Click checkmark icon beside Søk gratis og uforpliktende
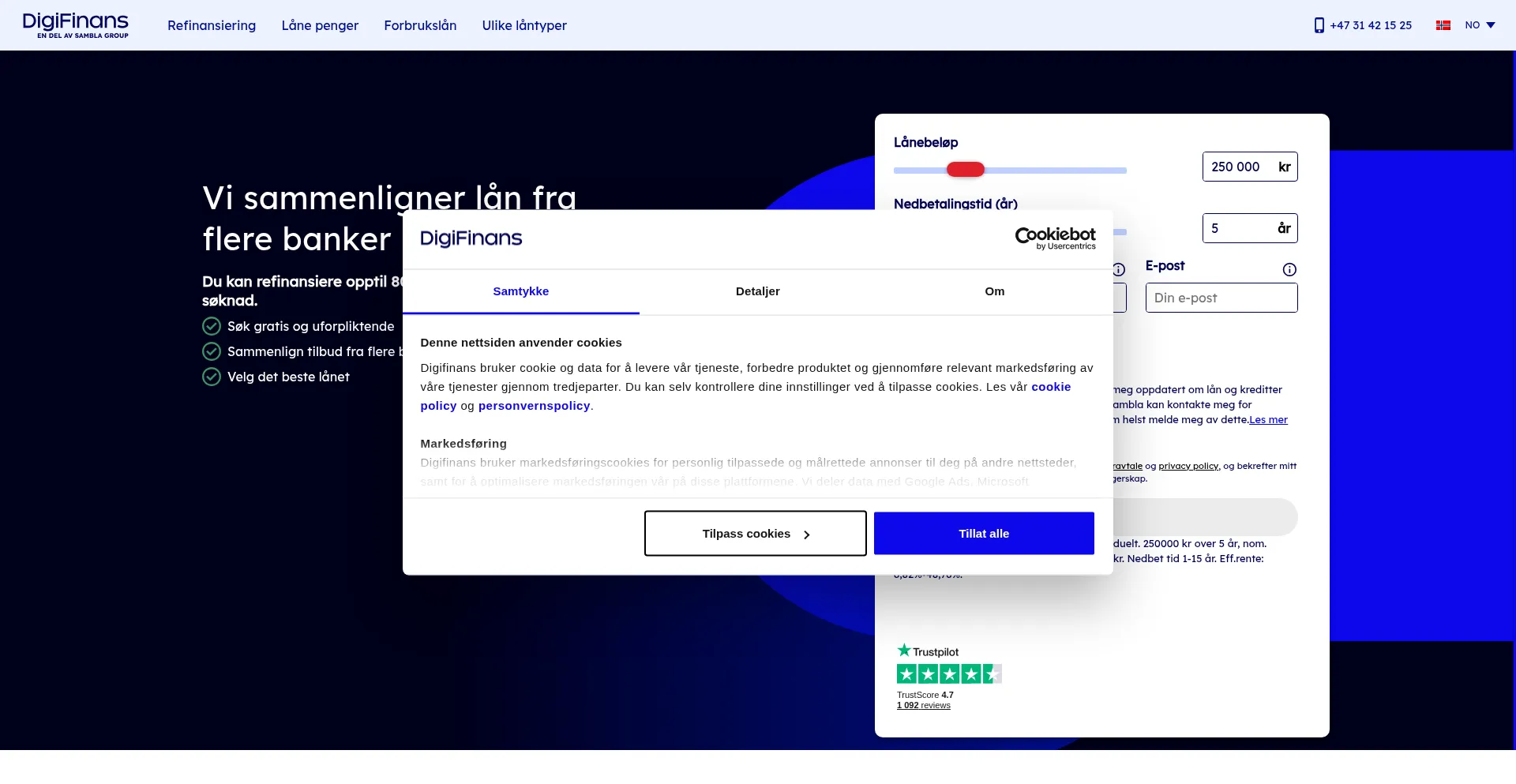This screenshot has width=1516, height=784. point(212,326)
